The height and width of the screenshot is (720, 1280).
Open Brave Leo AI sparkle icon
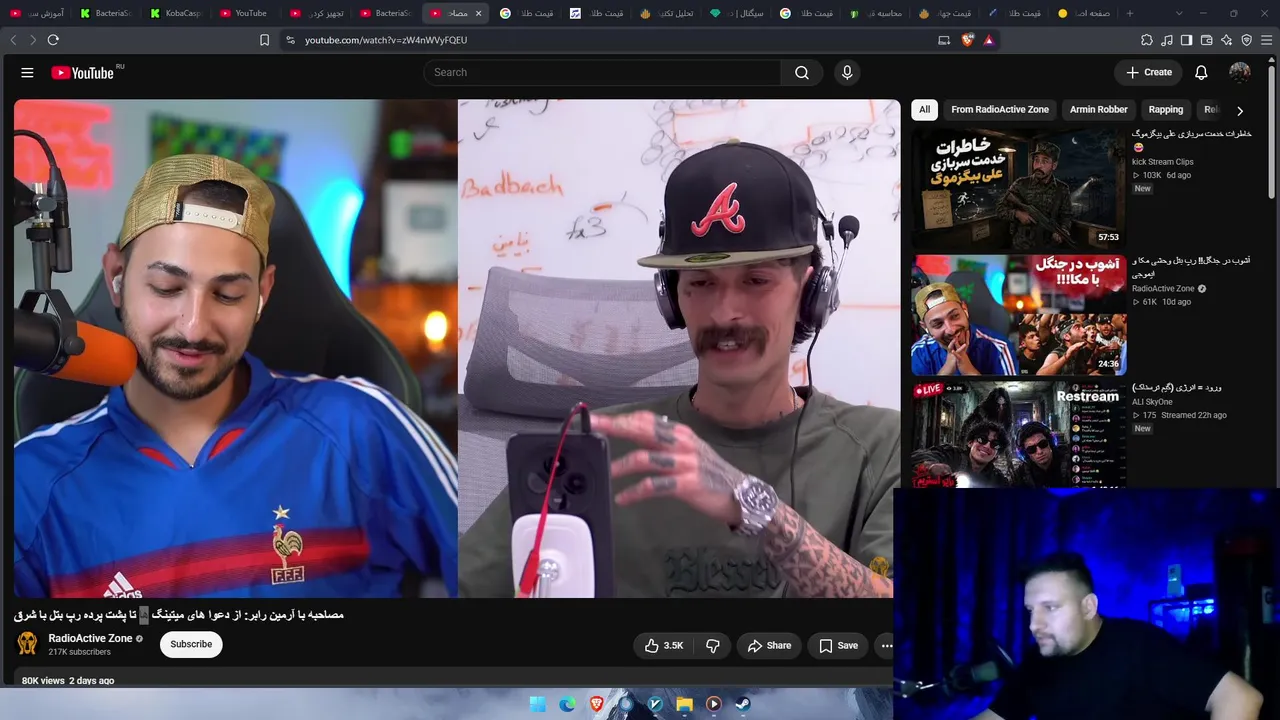click(x=1227, y=40)
